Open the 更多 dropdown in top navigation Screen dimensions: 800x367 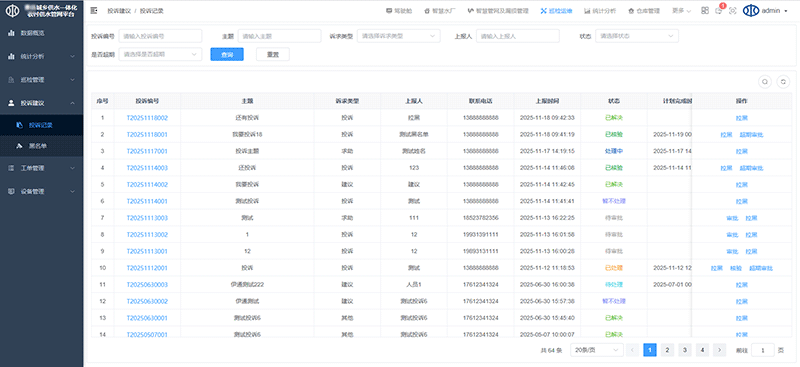pos(681,11)
